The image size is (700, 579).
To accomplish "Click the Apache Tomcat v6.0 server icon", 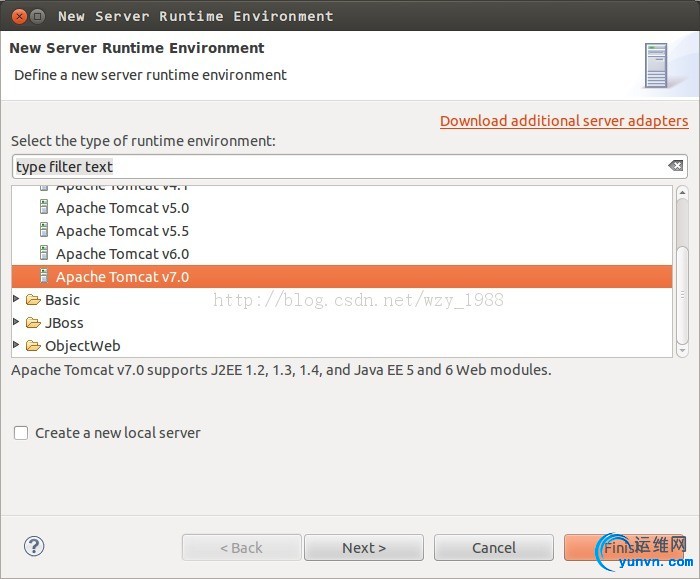I will (44, 253).
